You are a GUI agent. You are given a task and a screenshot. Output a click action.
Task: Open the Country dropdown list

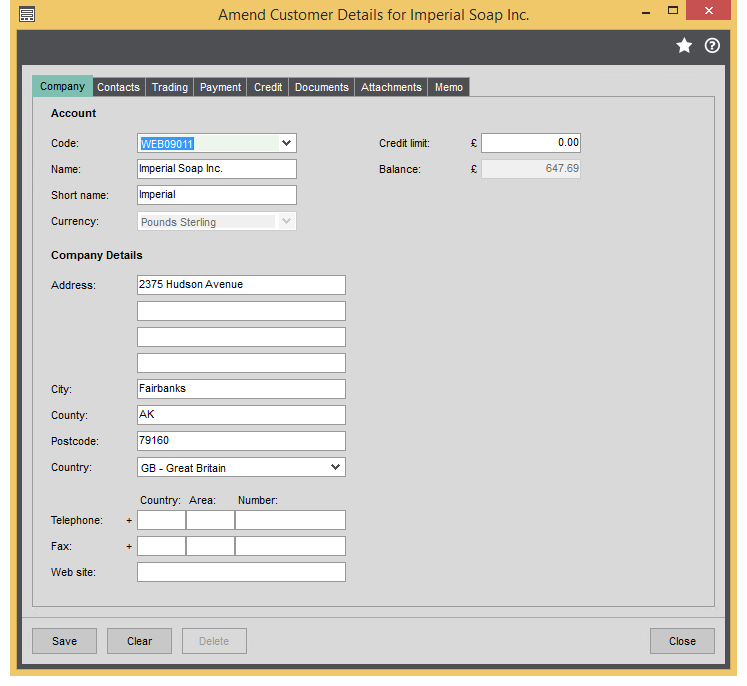pyautogui.click(x=335, y=467)
